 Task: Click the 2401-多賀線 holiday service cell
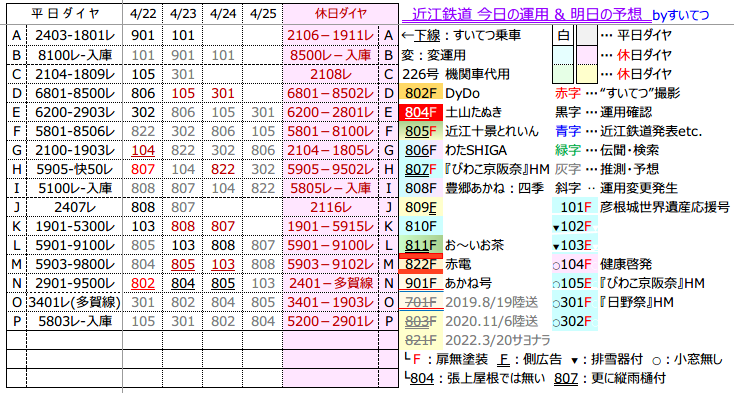[330, 284]
